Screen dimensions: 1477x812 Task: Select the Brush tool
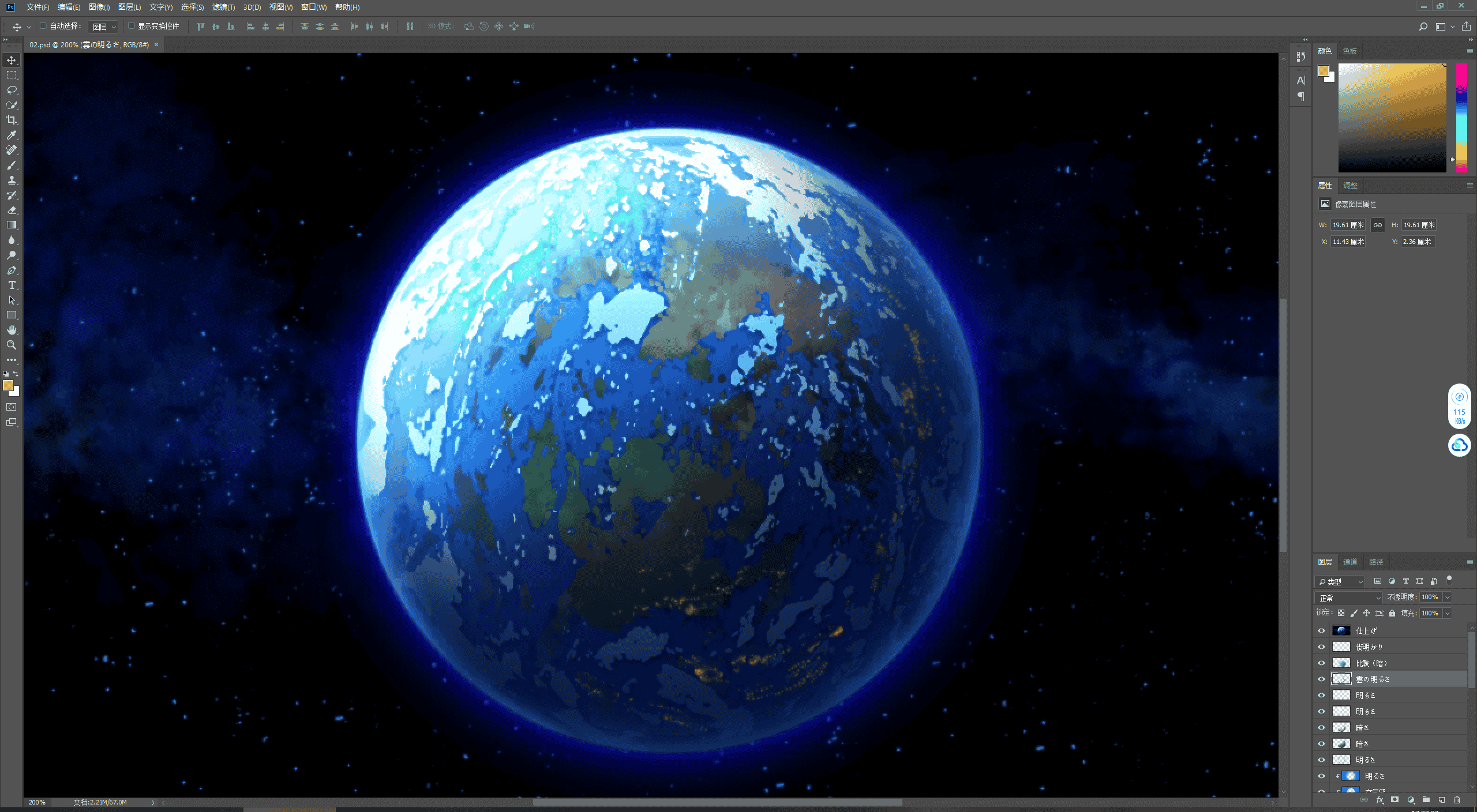12,165
